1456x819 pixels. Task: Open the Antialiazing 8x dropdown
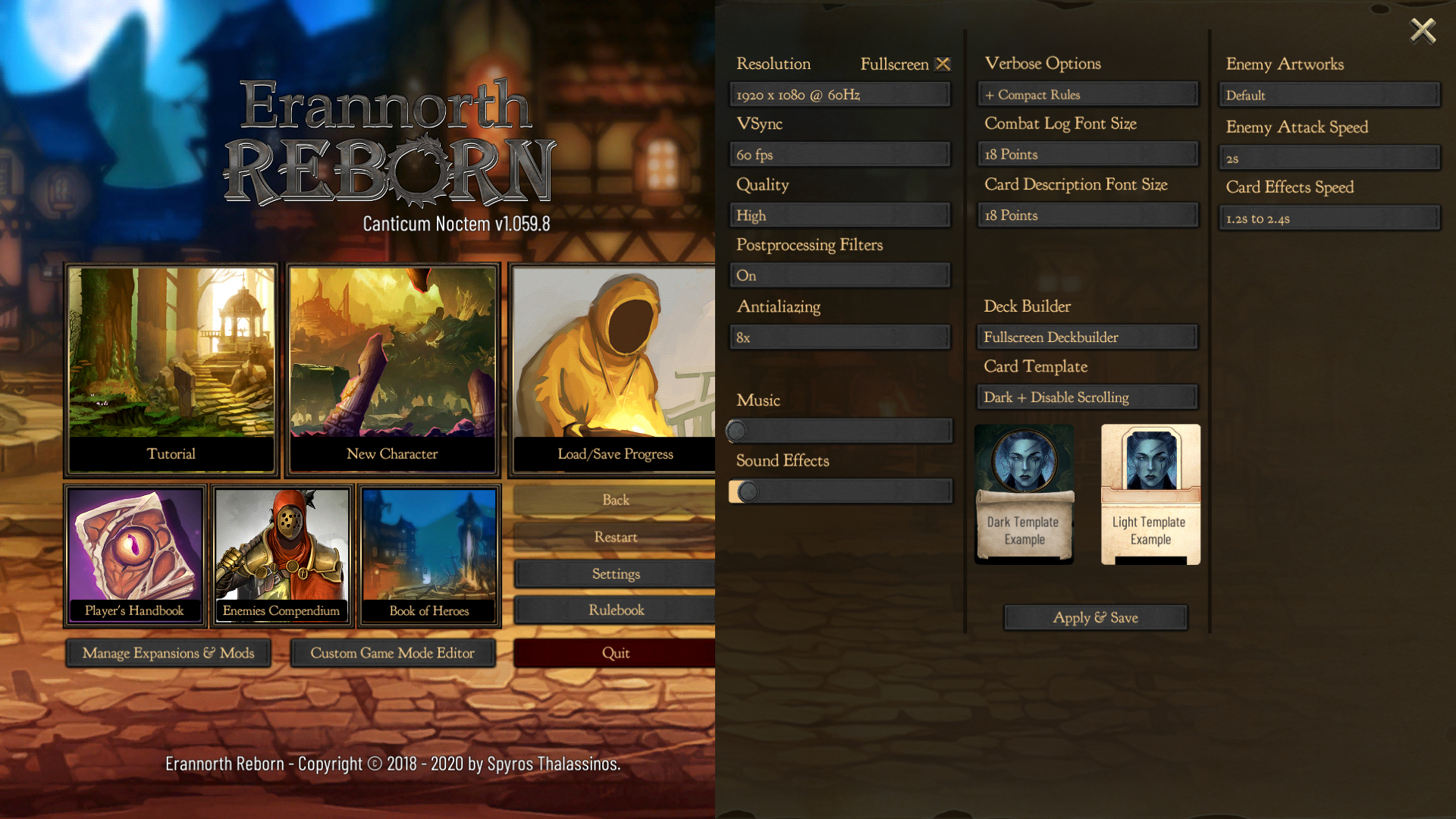tap(839, 337)
